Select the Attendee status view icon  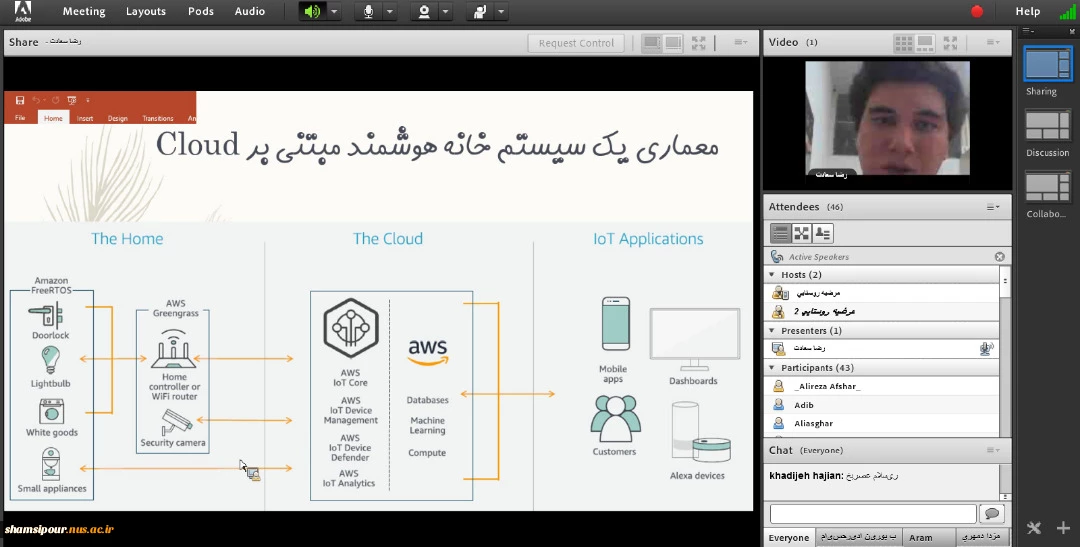tap(823, 234)
